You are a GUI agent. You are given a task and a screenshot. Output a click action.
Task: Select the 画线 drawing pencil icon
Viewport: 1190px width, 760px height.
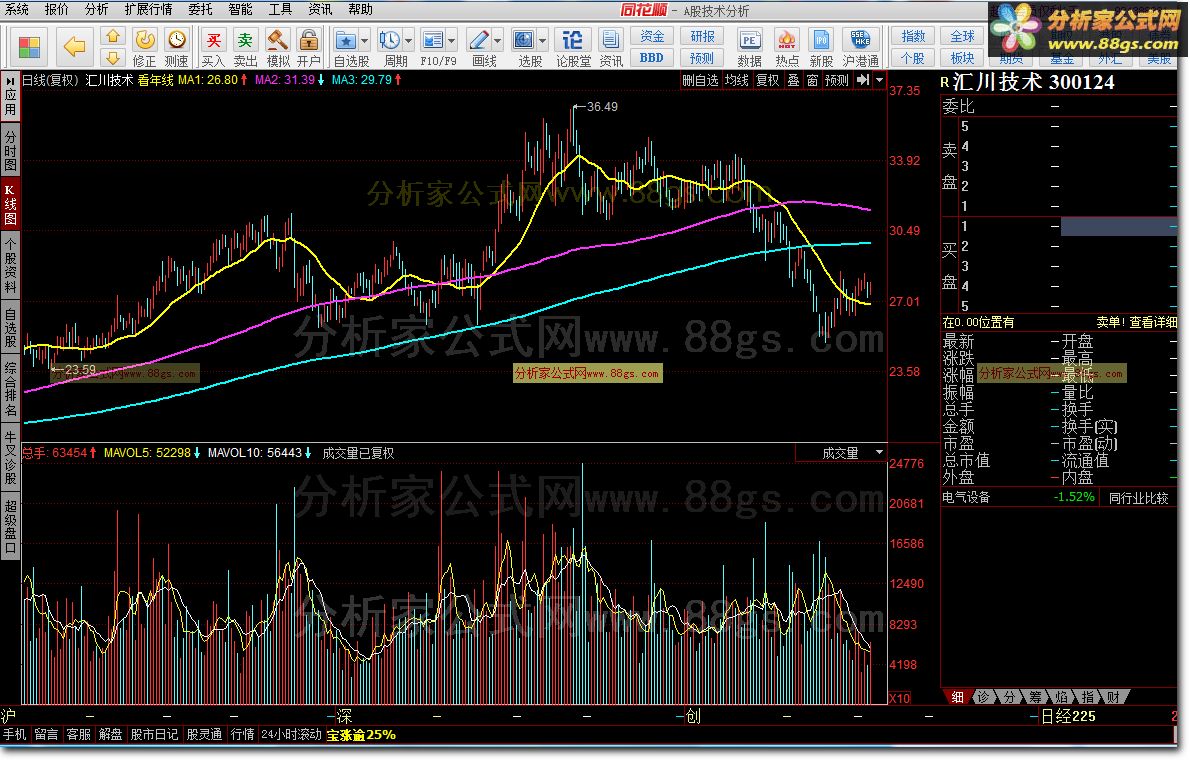[480, 47]
